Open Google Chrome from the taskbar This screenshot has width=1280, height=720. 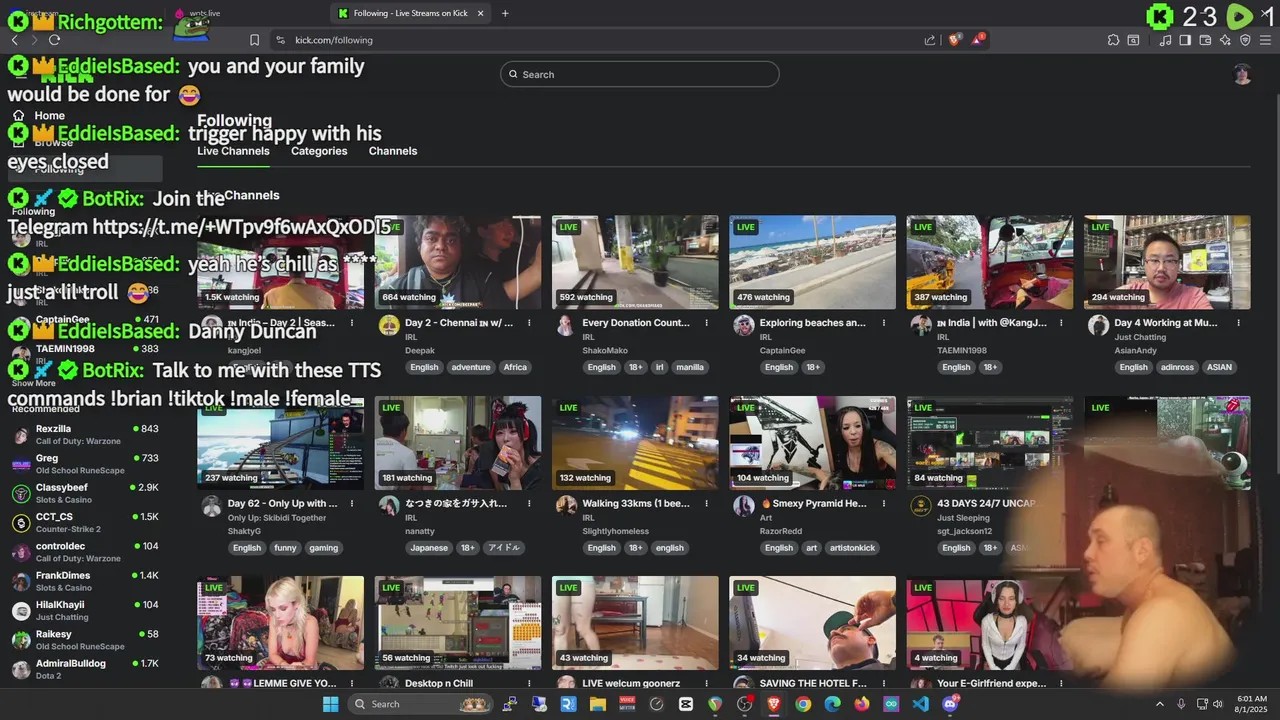803,704
